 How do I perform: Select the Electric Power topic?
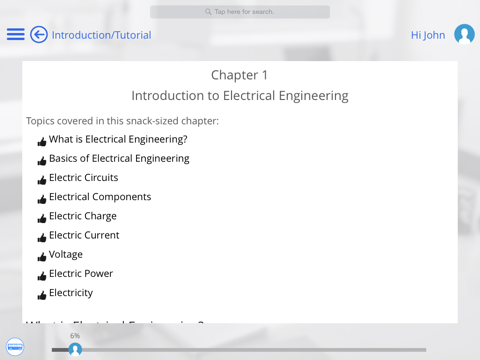81,274
